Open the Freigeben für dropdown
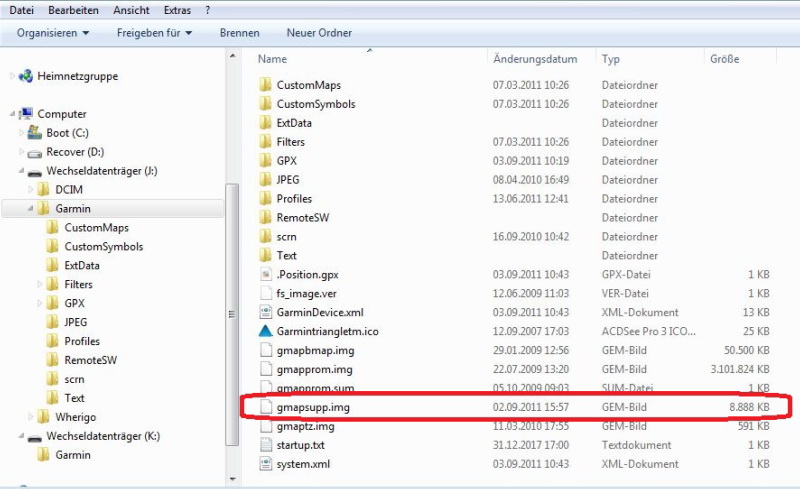This screenshot has height=489, width=800. 155,33
